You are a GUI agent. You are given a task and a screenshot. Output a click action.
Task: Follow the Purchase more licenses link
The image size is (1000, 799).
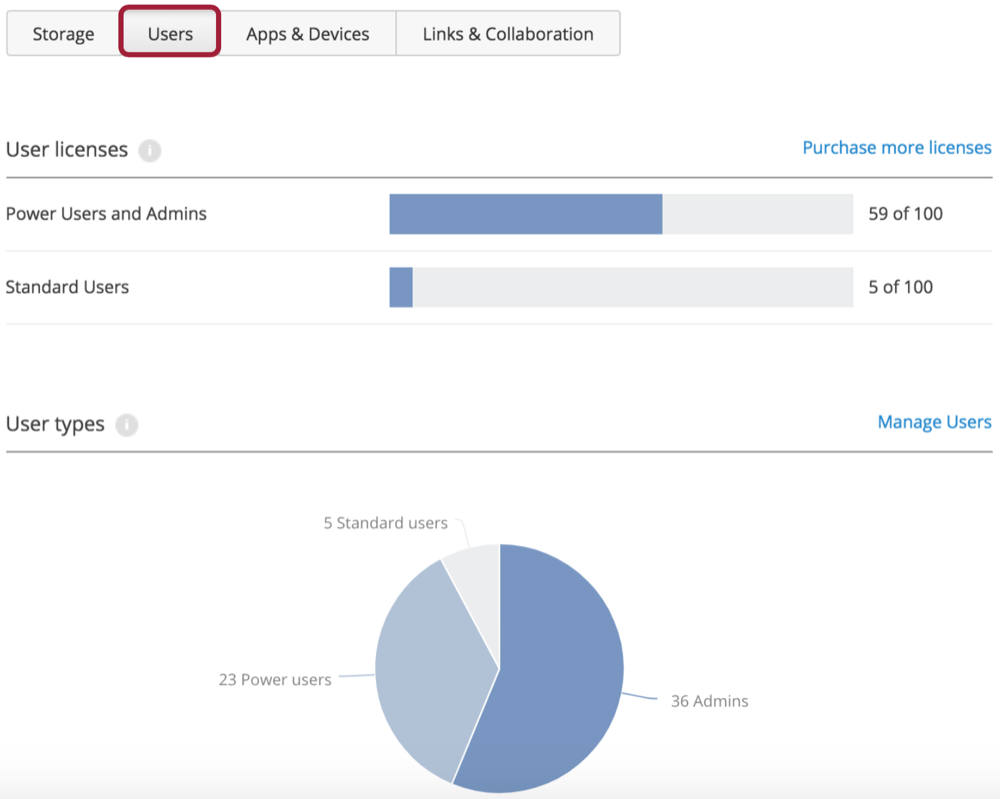click(x=897, y=148)
